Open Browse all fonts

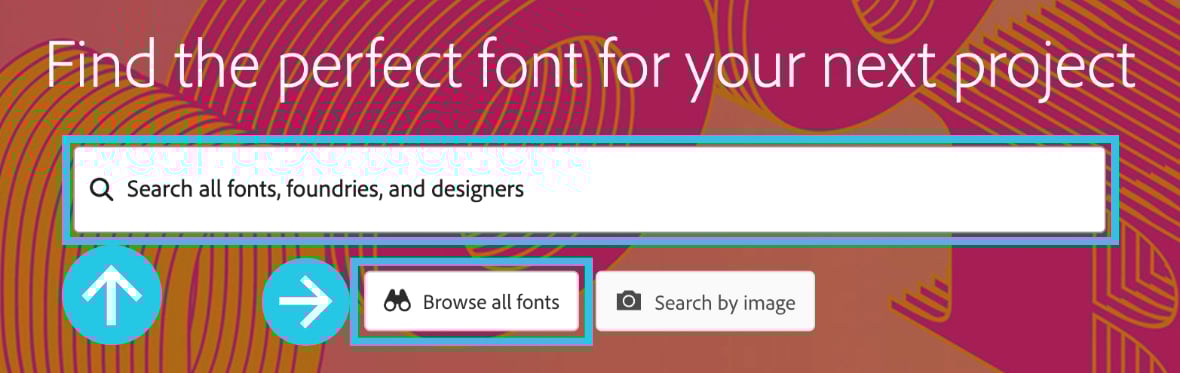472,302
